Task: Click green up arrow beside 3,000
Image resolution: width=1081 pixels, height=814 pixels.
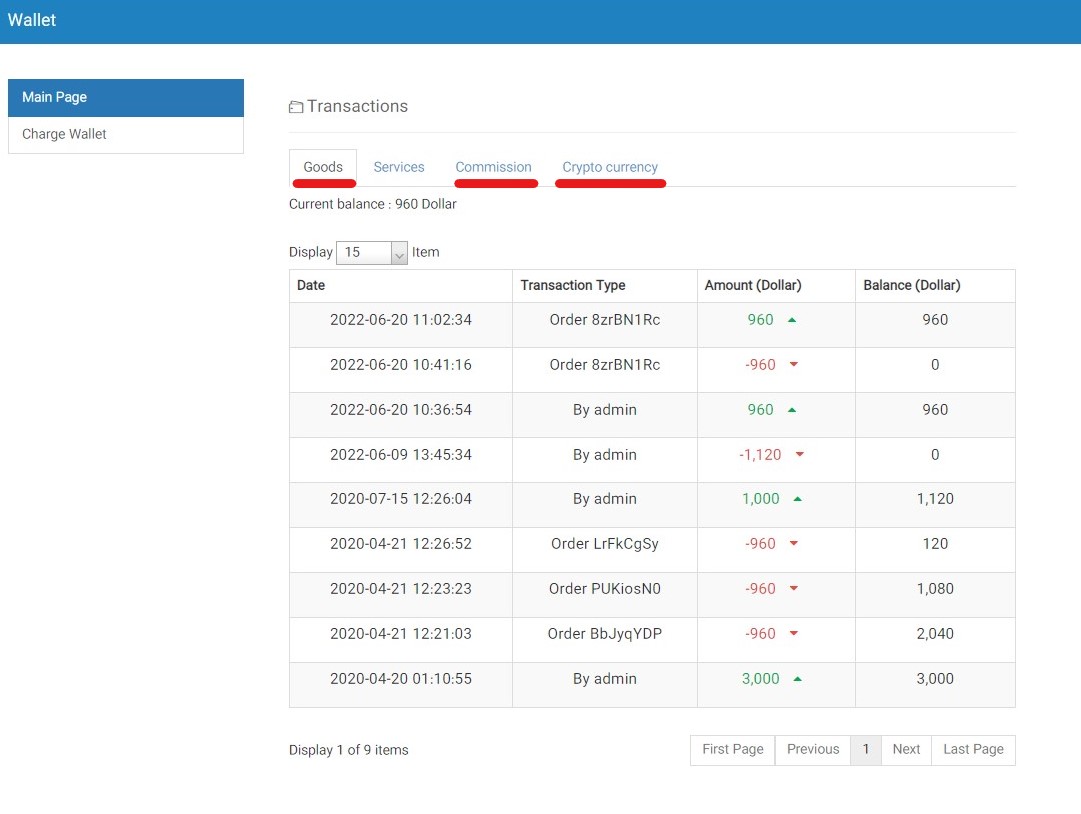Action: [798, 679]
